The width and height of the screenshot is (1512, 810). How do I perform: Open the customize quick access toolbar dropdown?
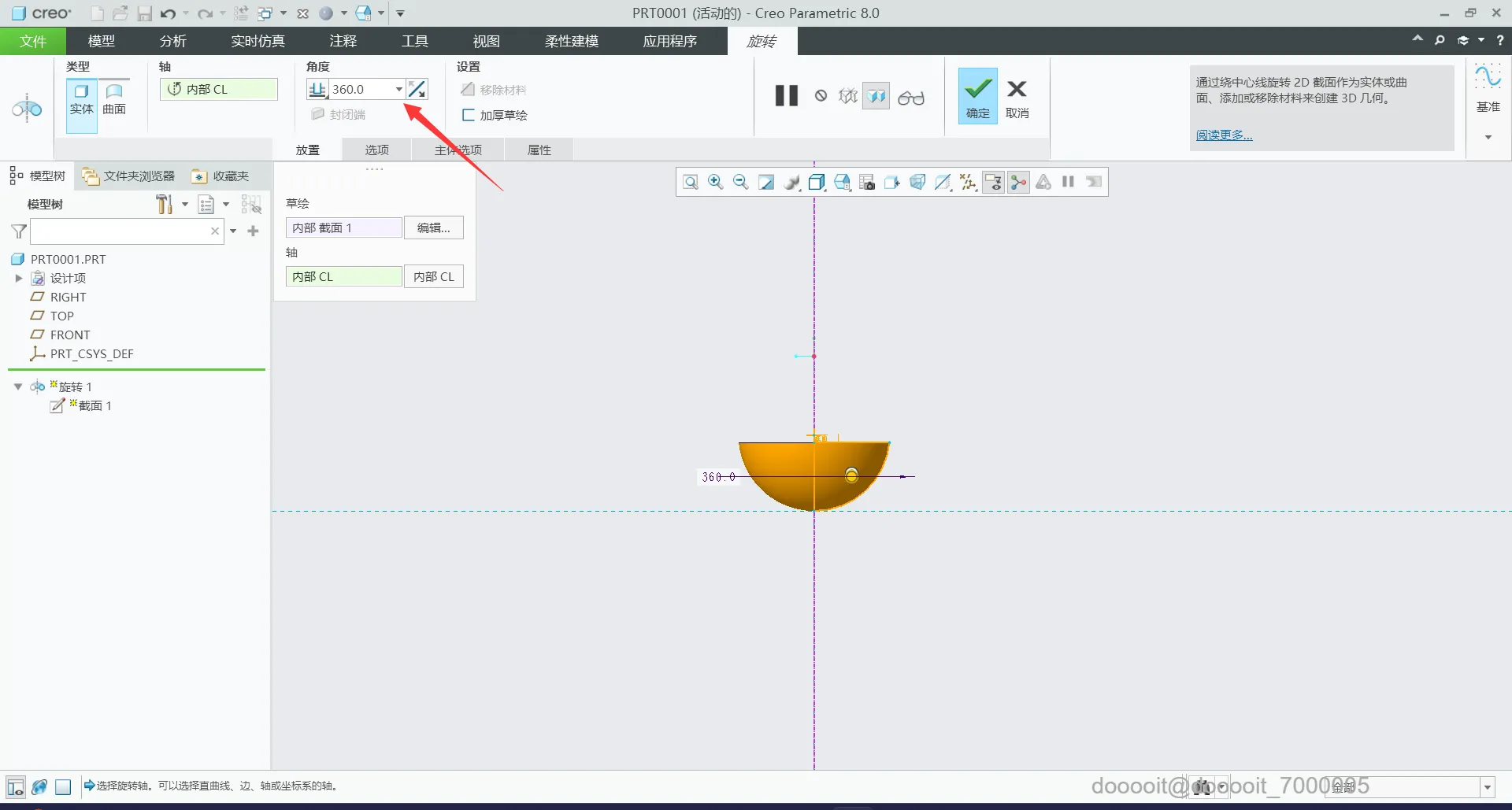click(400, 13)
